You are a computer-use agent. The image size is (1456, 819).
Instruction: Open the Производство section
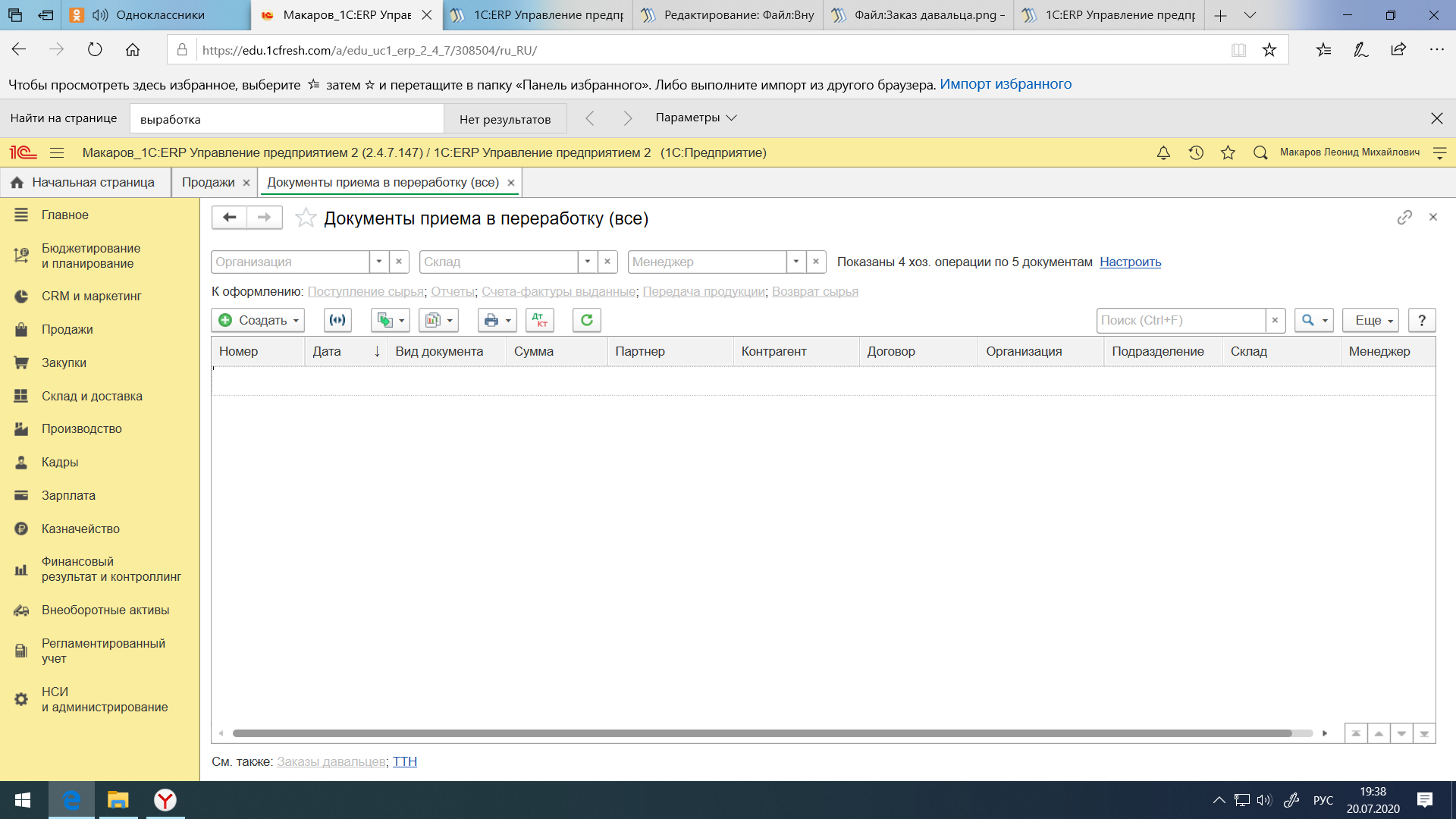82,428
